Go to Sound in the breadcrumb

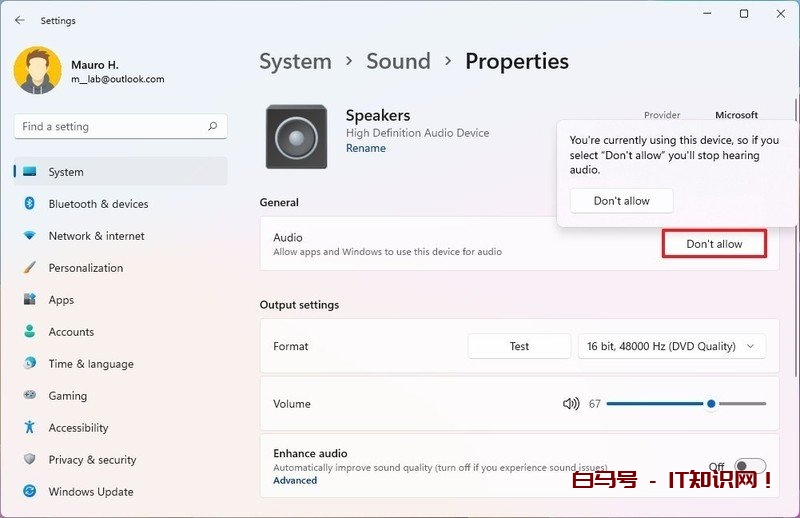(x=398, y=61)
